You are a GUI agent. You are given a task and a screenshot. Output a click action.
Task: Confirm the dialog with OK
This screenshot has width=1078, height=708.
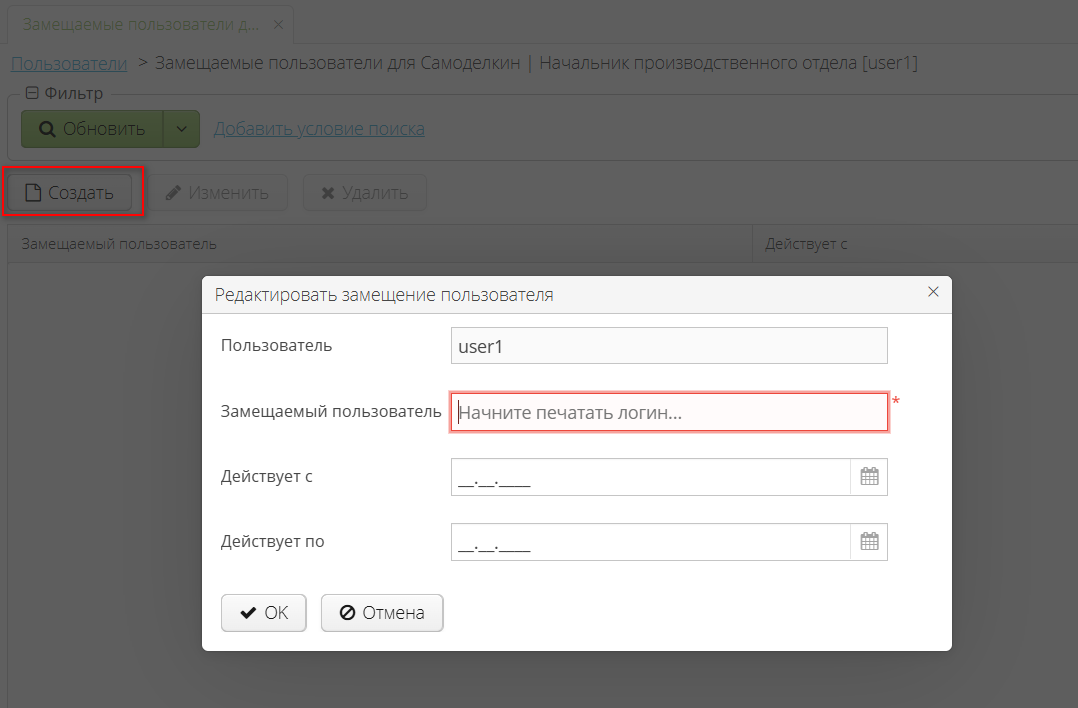click(263, 612)
